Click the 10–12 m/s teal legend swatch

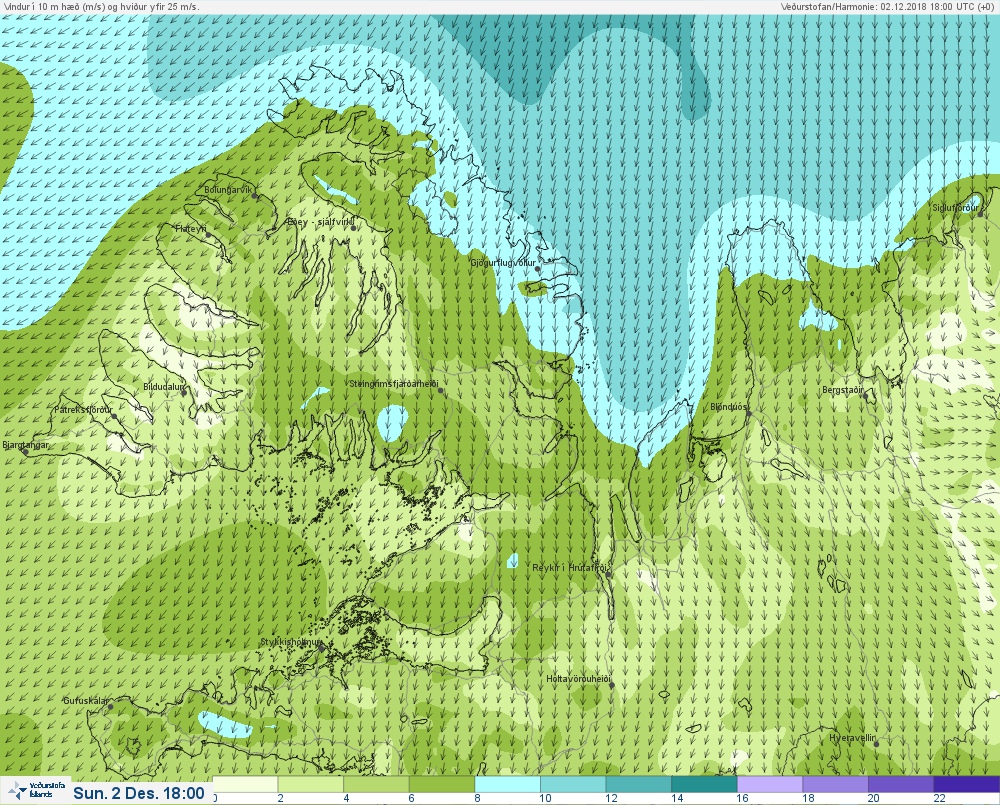(x=573, y=784)
